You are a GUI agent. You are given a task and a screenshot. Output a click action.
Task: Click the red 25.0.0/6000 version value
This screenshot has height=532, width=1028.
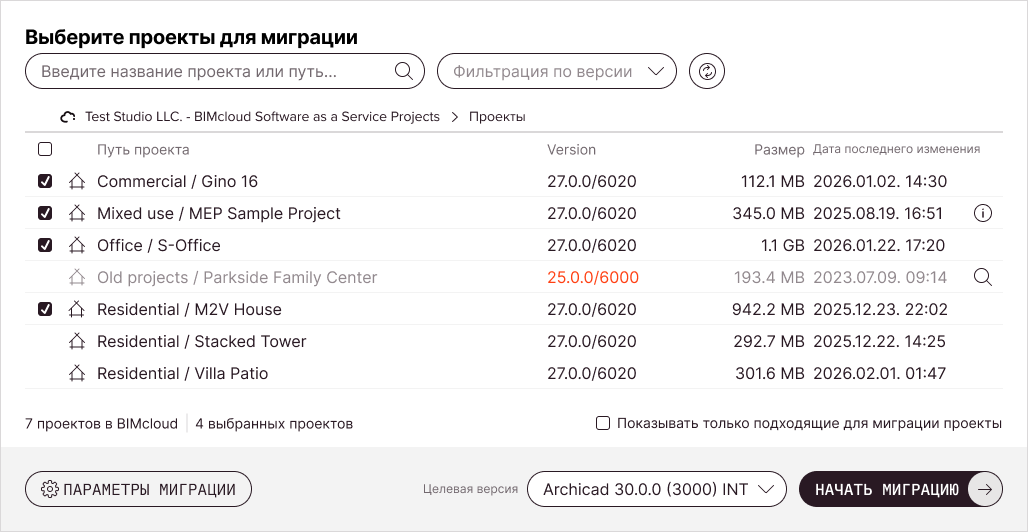point(593,277)
